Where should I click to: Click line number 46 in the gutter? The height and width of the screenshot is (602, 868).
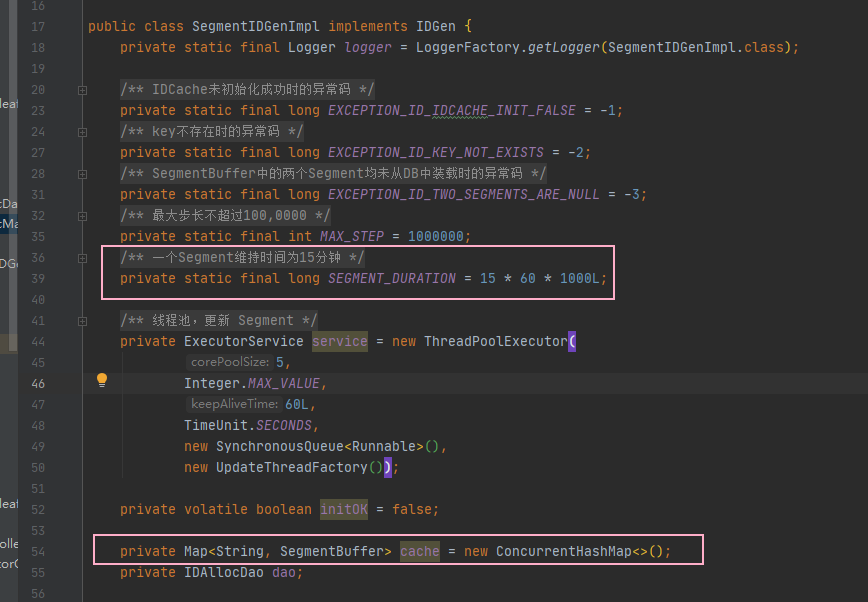38,384
